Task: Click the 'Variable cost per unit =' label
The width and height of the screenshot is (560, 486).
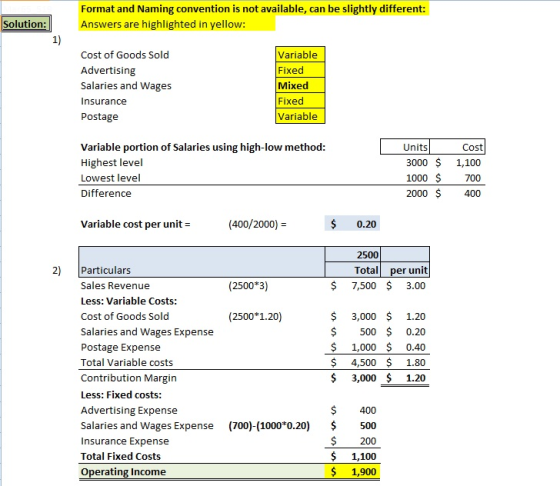Action: point(135,224)
